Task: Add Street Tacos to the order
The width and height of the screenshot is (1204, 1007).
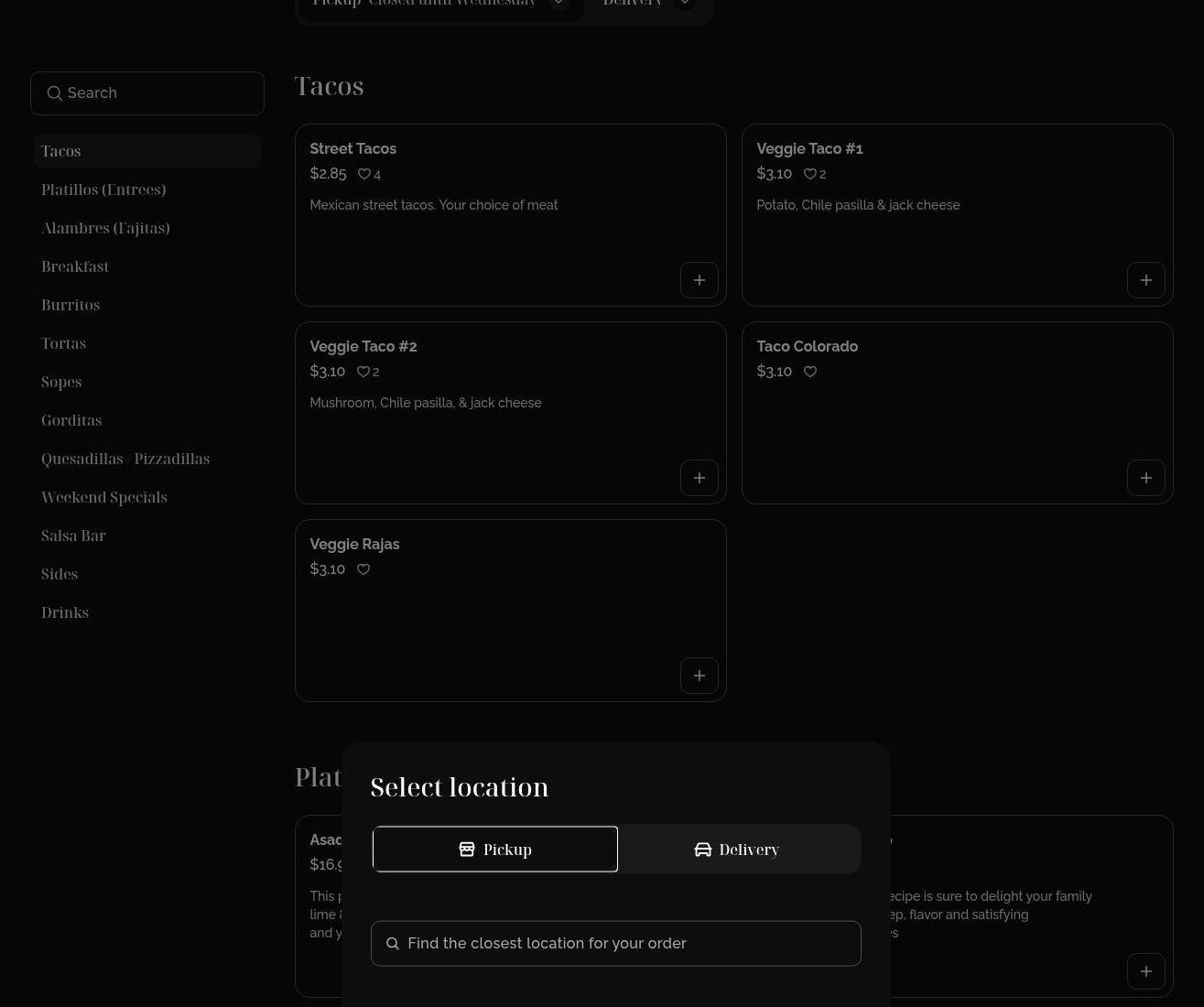Action: pyautogui.click(x=699, y=280)
